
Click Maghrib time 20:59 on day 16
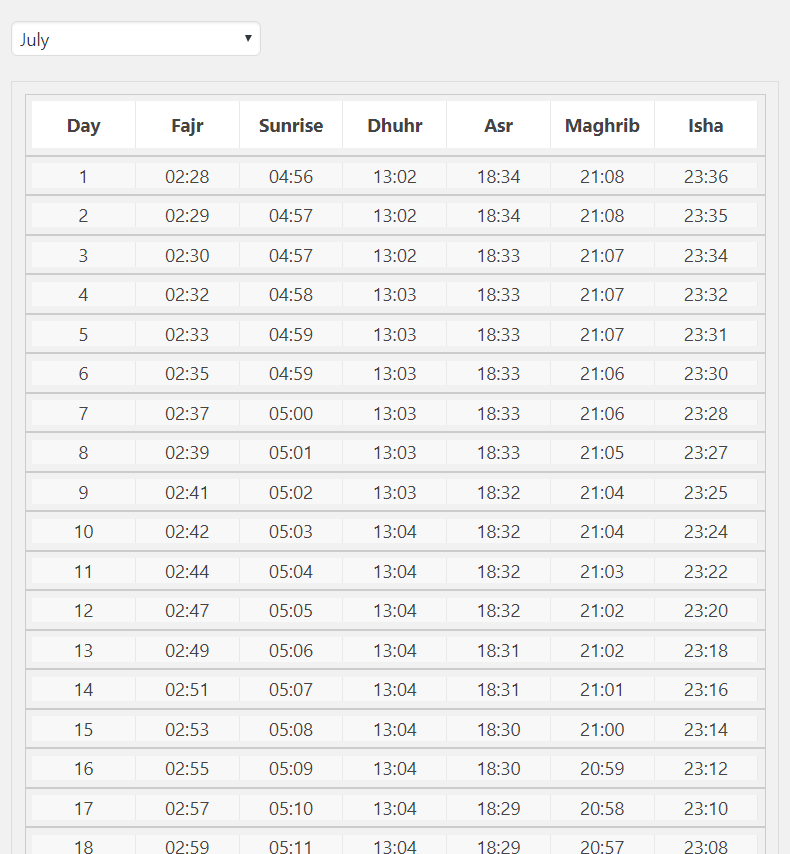click(602, 768)
